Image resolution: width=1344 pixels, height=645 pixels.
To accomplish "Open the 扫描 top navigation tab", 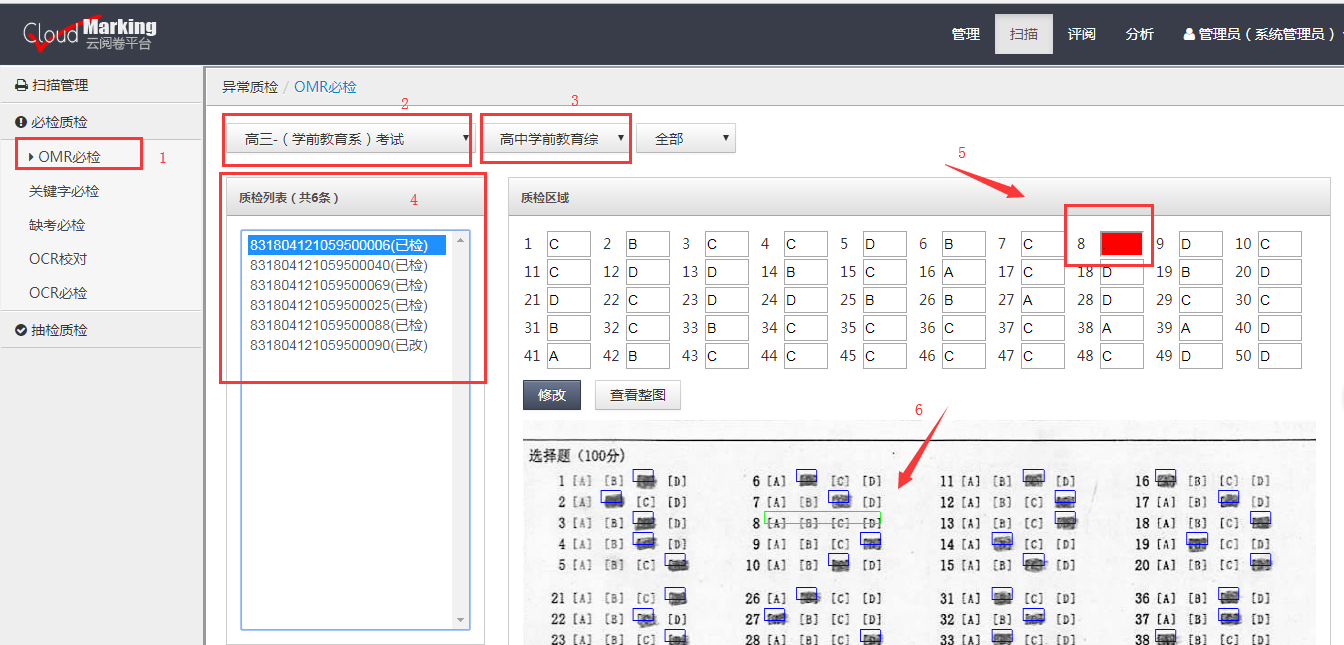I will tap(1023, 34).
